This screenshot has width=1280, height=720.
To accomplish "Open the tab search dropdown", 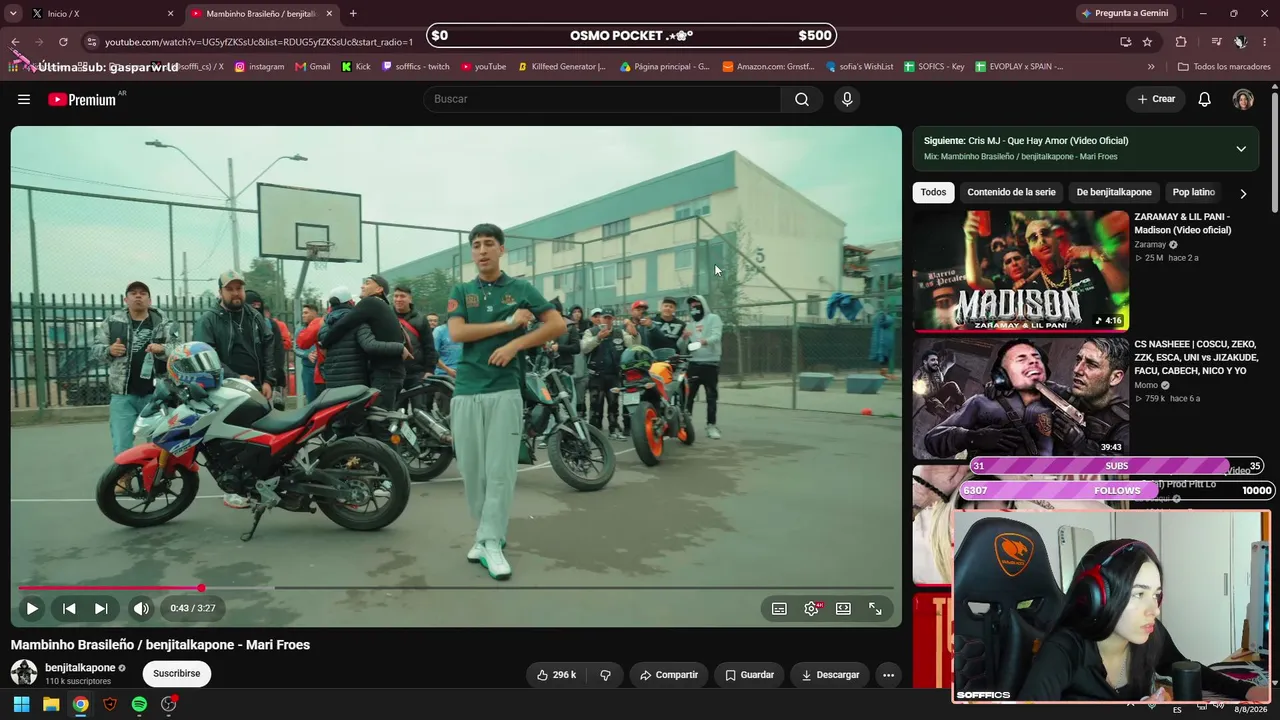I will point(13,14).
